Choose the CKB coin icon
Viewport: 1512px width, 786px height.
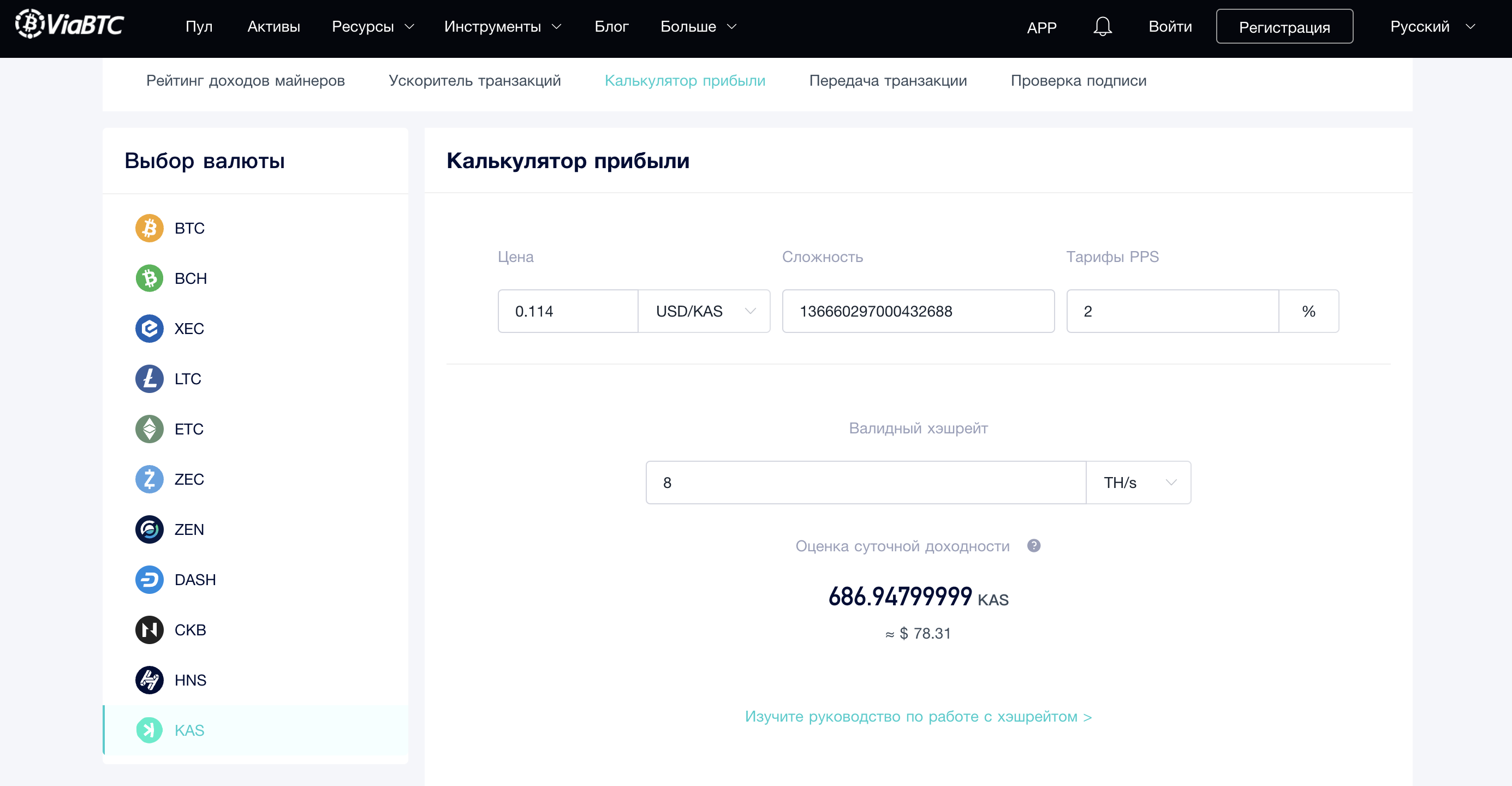point(149,629)
